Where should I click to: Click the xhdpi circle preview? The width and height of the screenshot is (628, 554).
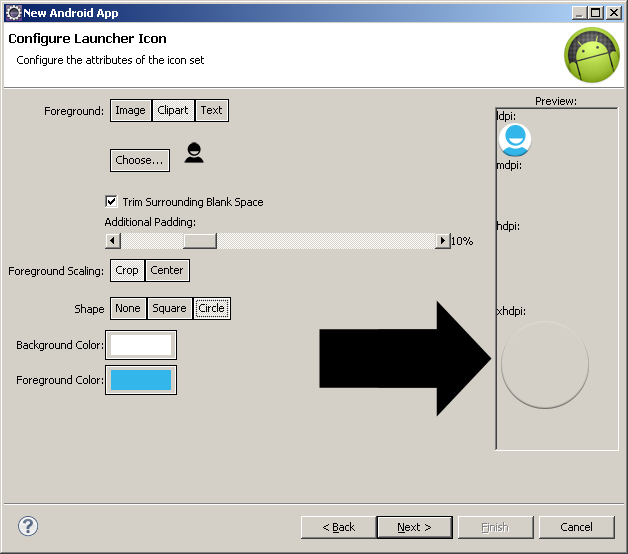click(x=545, y=365)
